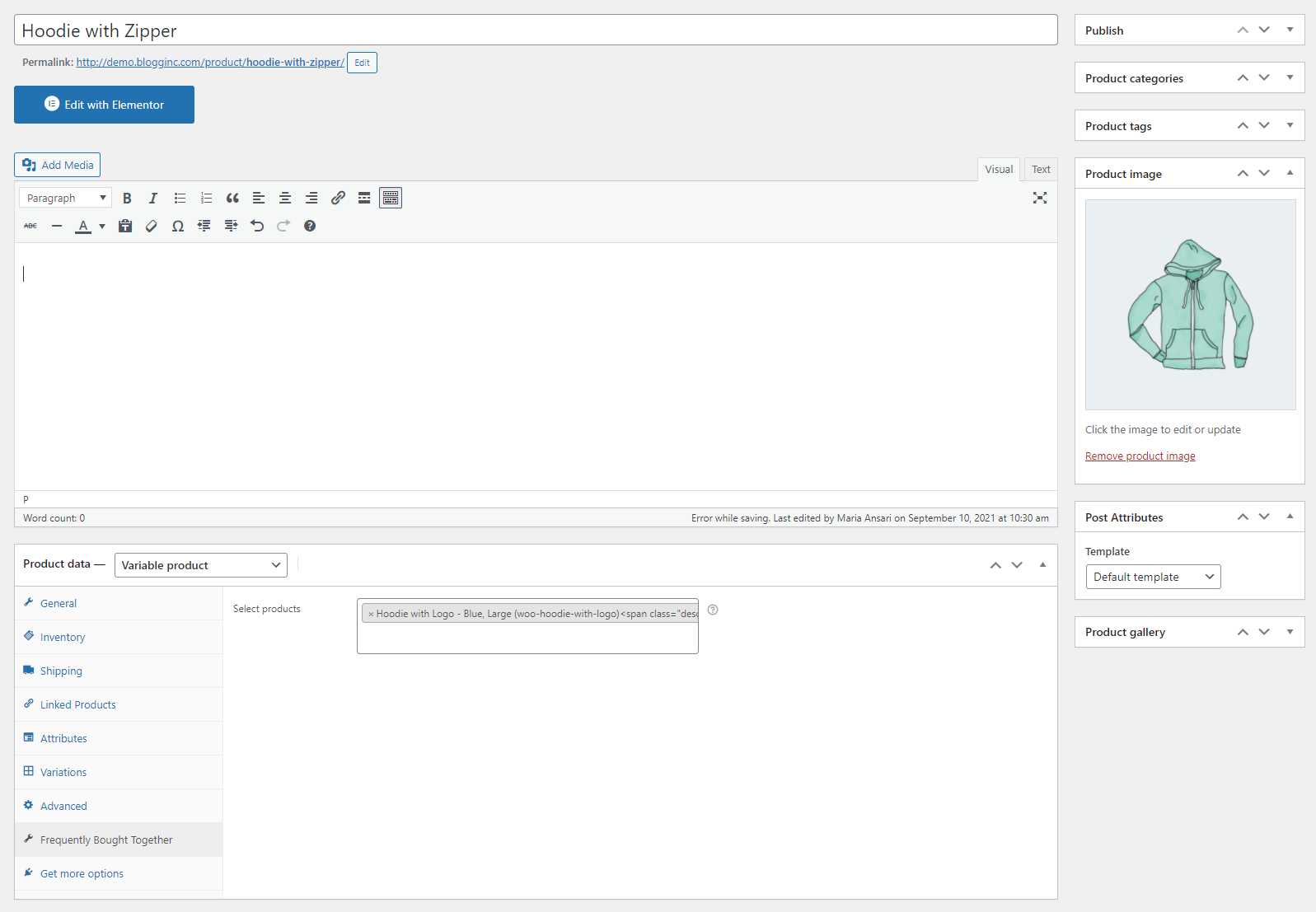Insert a blockquote
This screenshot has width=1316, height=912.
[x=232, y=198]
